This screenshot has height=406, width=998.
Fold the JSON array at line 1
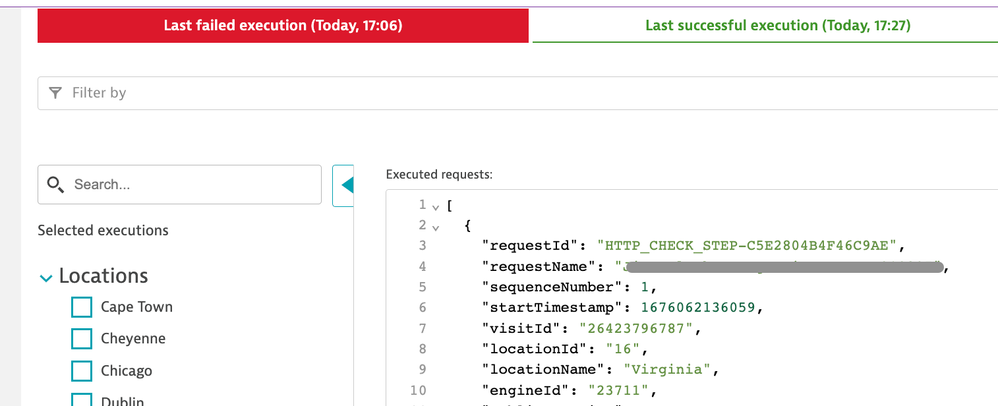[x=435, y=205]
